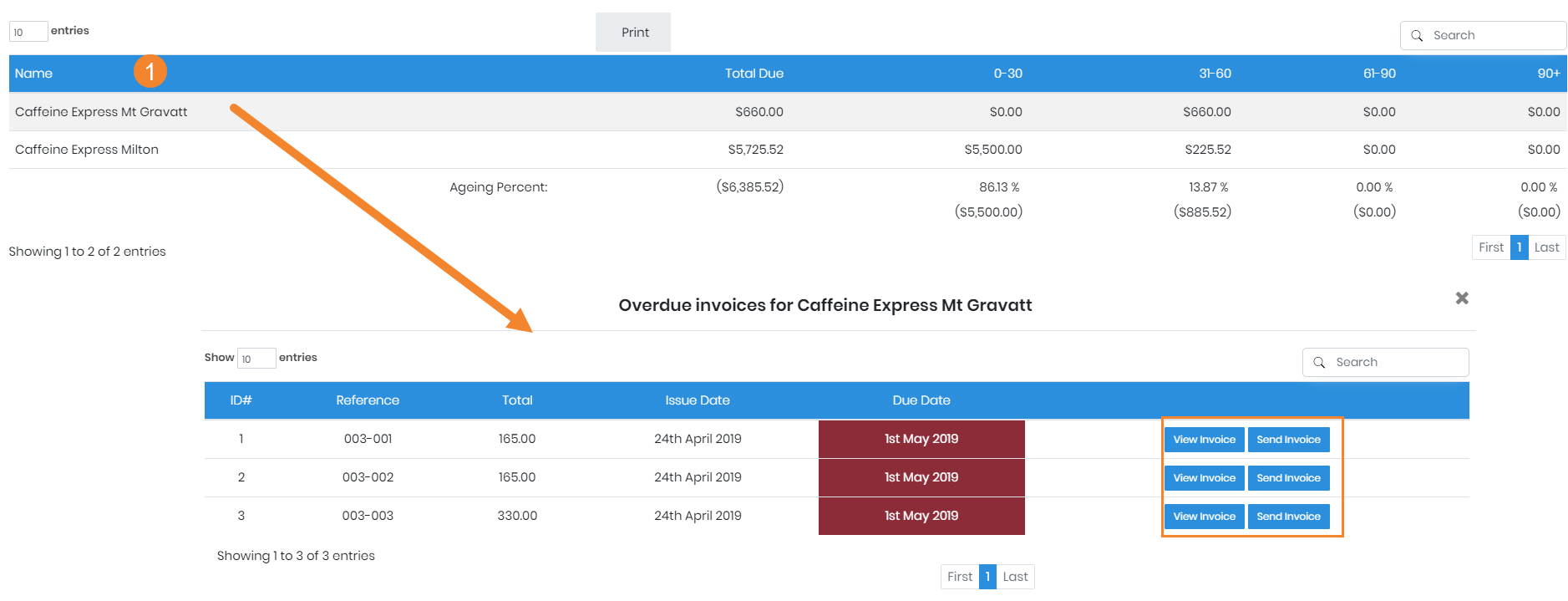Screen dimensions: 1568x601
Task: Click Mt Gravatt's $660.00 total due
Action: click(759, 112)
